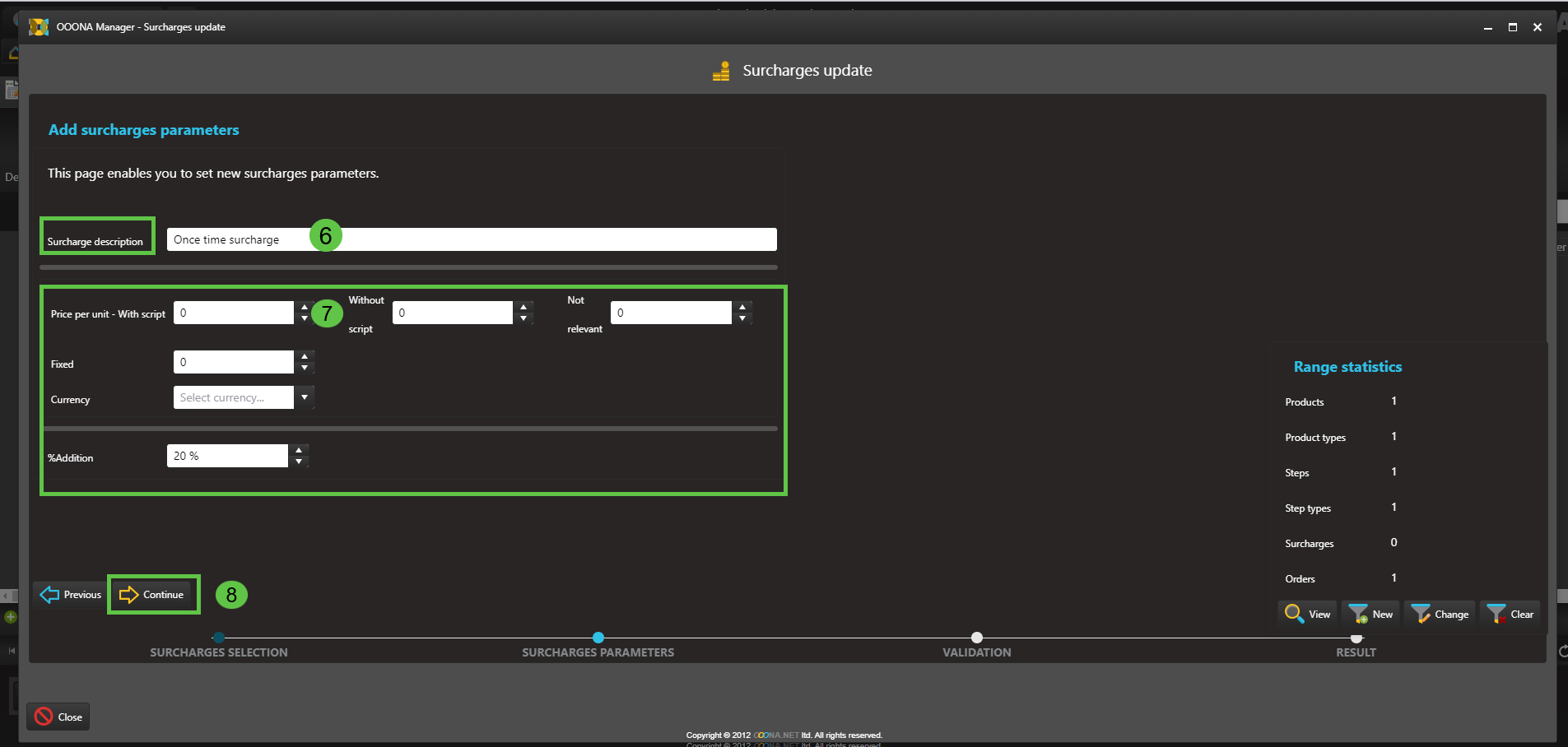
Task: Click the Clear filter icon
Action: [x=1496, y=614]
